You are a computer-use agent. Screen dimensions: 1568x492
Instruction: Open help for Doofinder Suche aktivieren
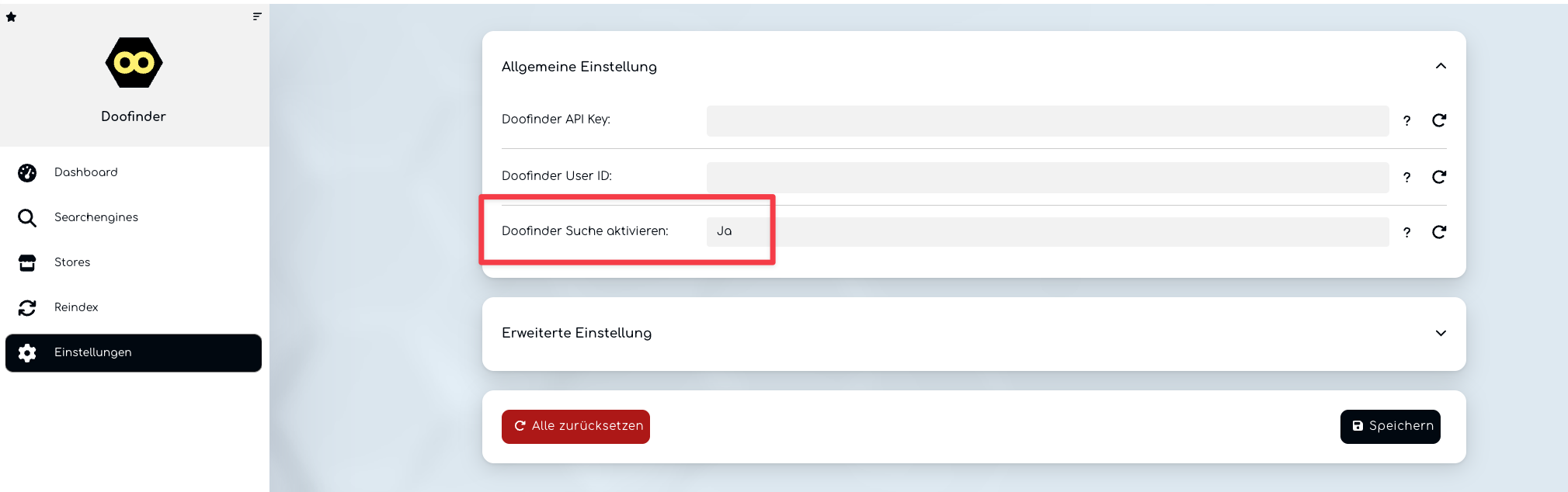tap(1406, 233)
